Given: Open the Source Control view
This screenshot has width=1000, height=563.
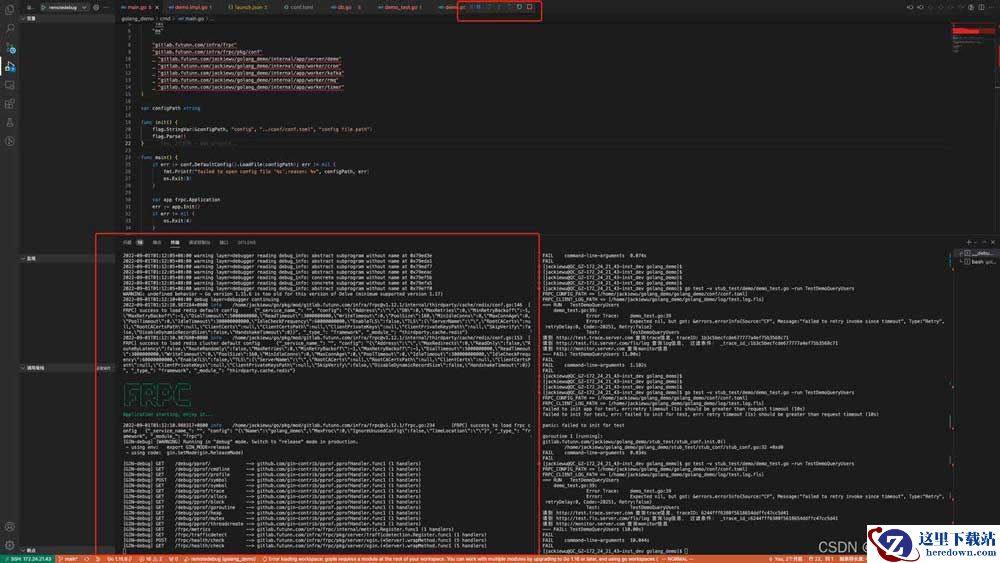Looking at the screenshot, I should pyautogui.click(x=10, y=48).
